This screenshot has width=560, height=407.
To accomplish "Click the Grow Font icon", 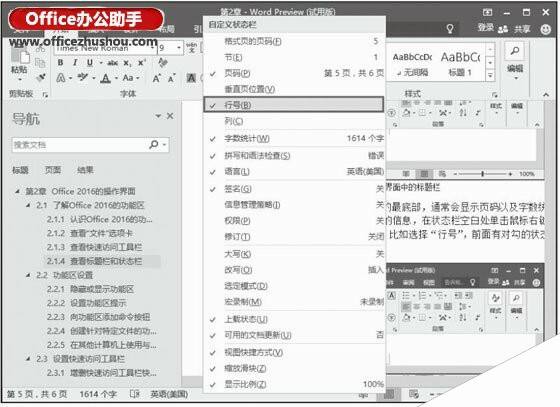I will tap(156, 78).
